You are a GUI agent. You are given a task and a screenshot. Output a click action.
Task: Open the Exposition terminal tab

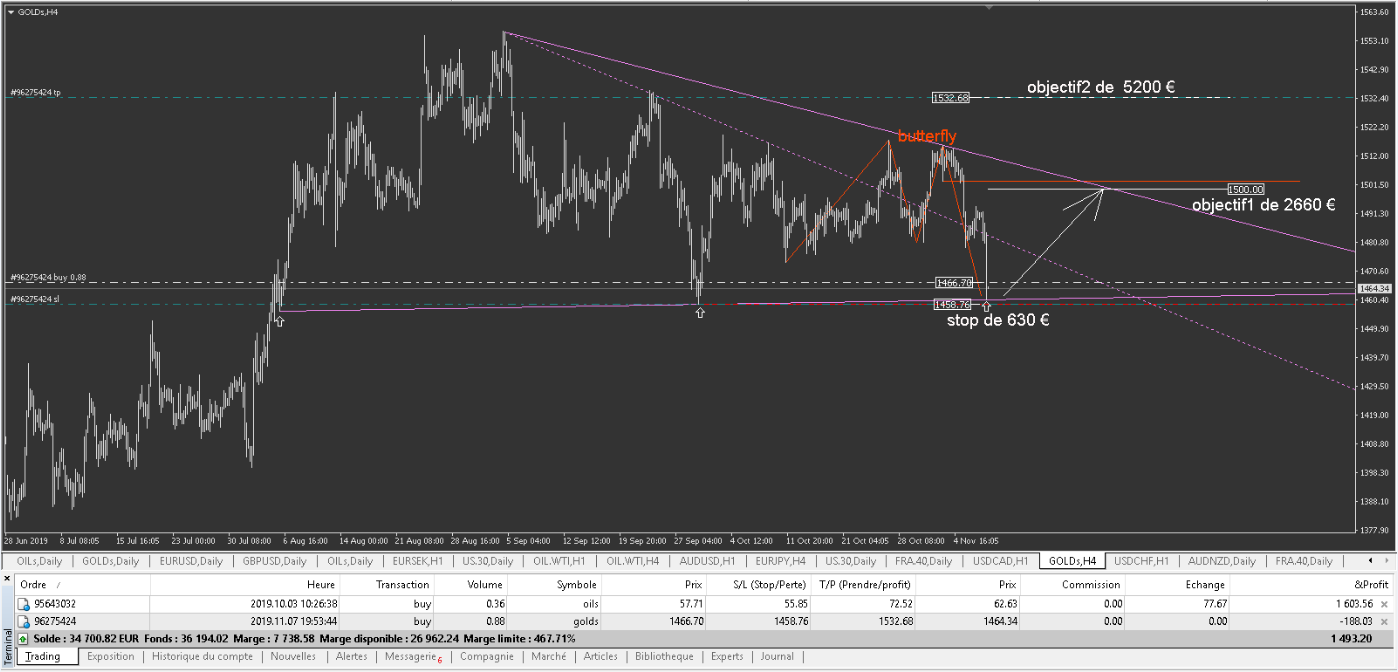pos(110,657)
